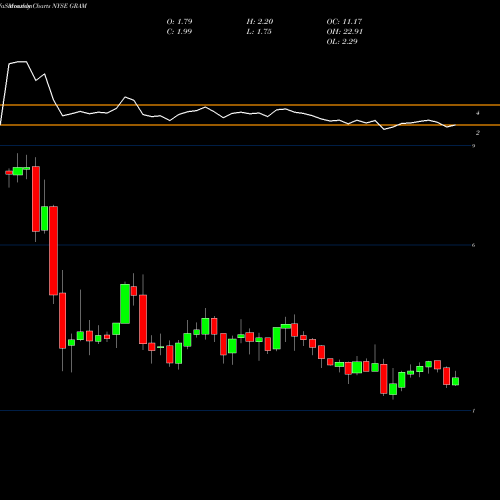Screen dimensions: 500x500
Task: Click the price axis label '6'
Action: [473, 245]
